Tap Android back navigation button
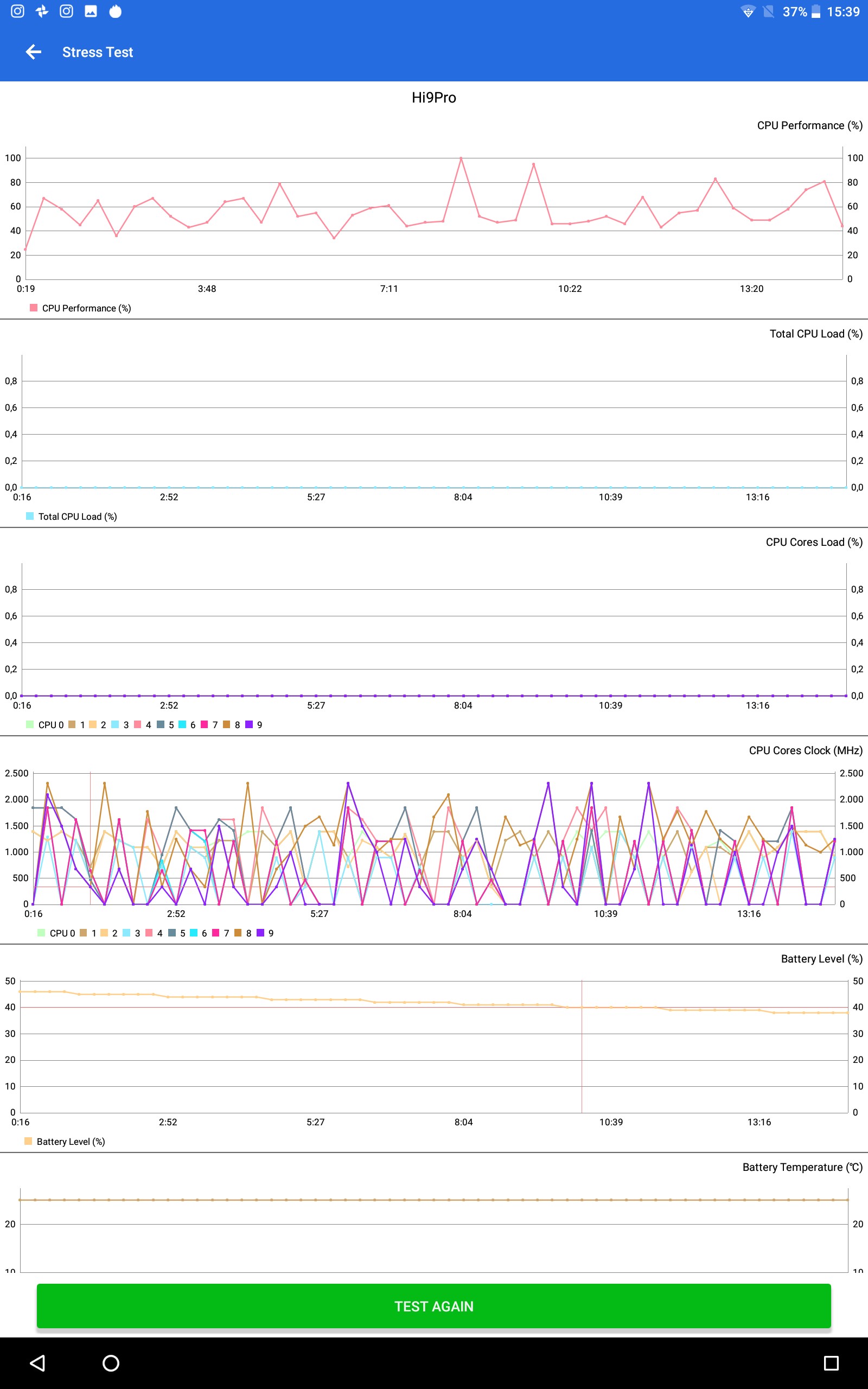Viewport: 868px width, 1389px height. point(38,1362)
